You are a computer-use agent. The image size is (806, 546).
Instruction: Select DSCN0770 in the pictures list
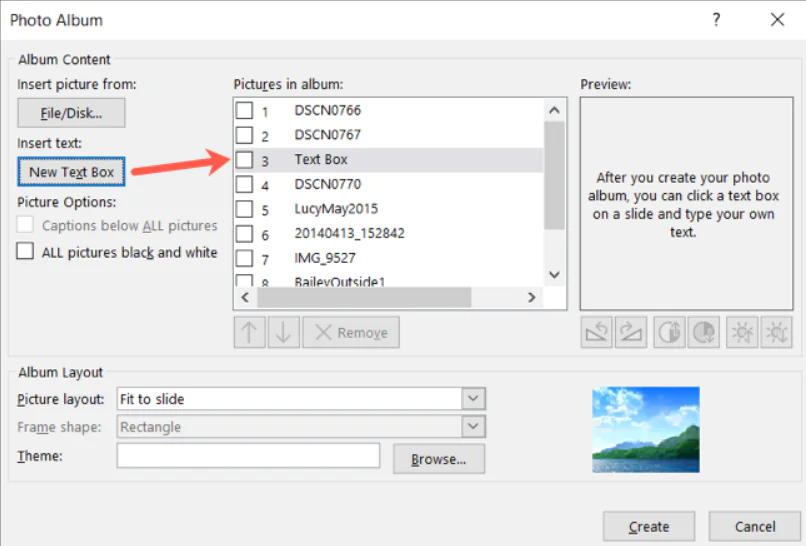pos(327,184)
